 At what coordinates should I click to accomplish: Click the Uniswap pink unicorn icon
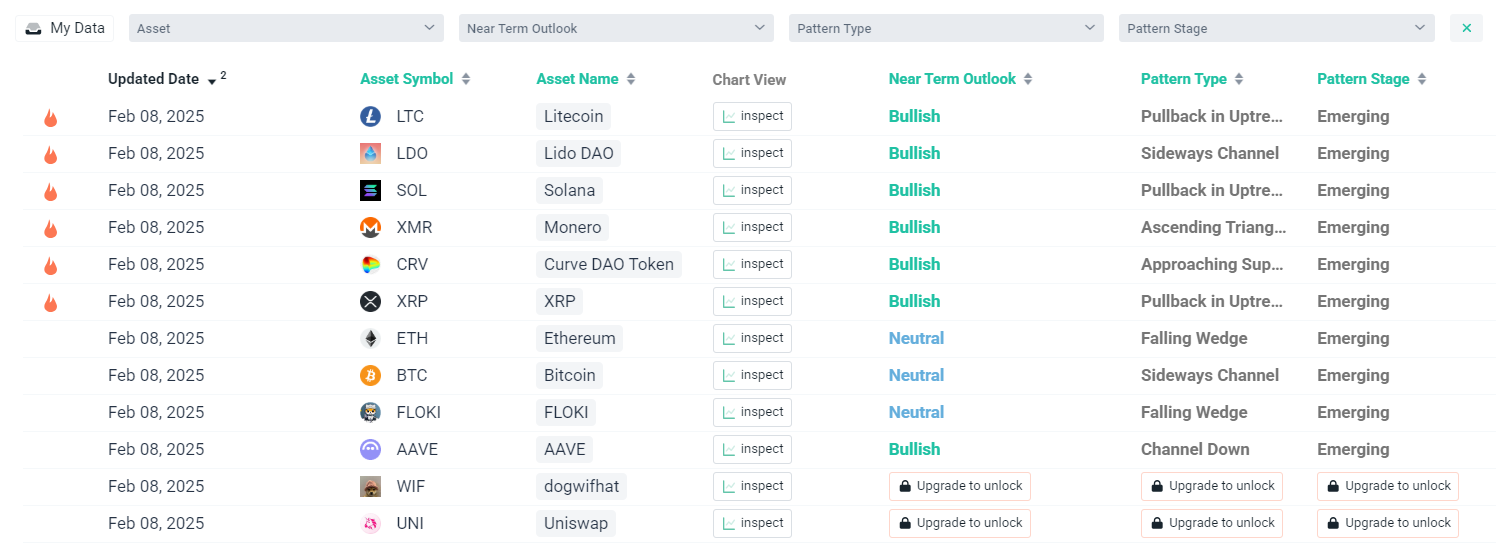370,524
